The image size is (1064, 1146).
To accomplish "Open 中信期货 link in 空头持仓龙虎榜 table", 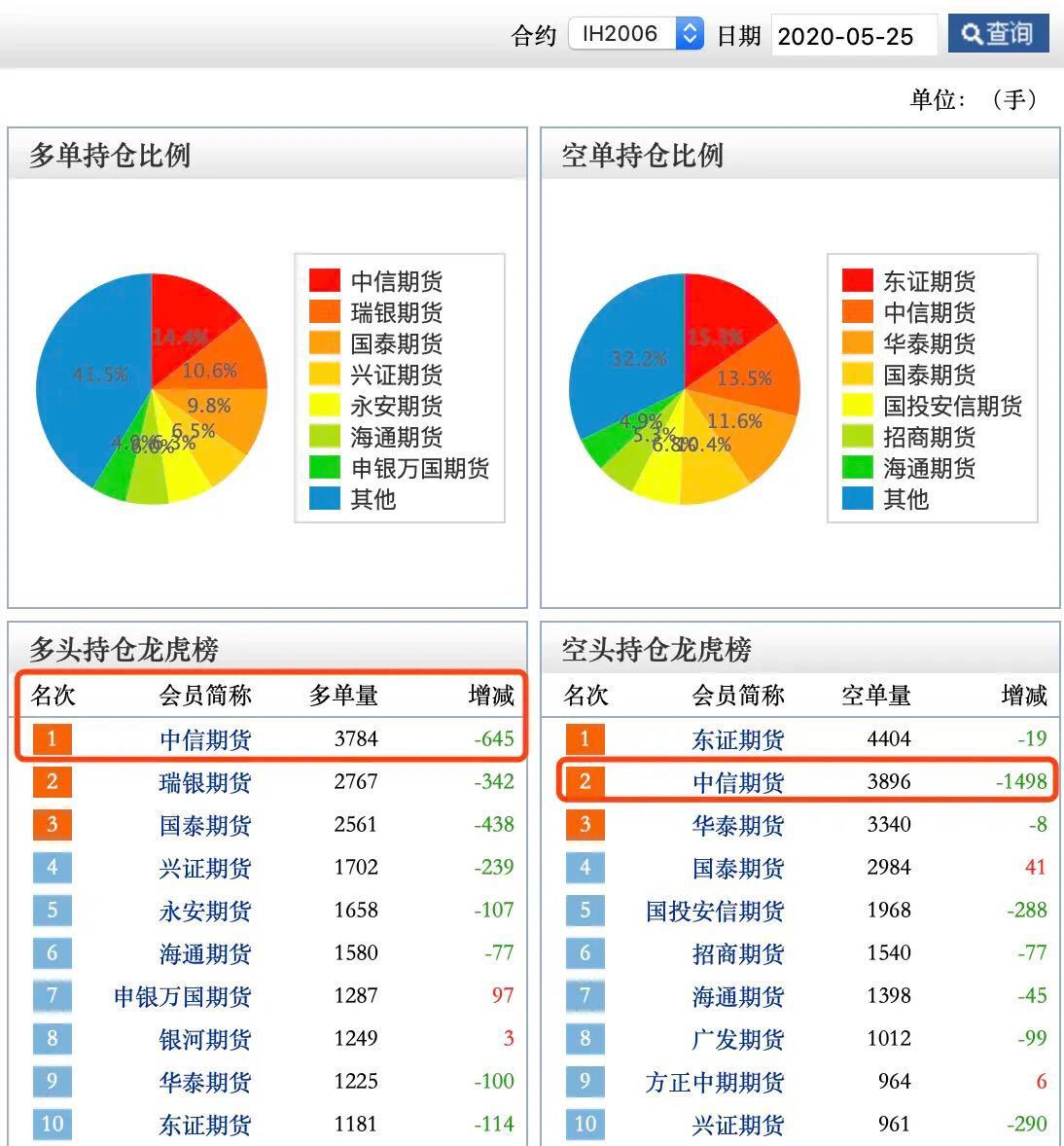I will (738, 782).
